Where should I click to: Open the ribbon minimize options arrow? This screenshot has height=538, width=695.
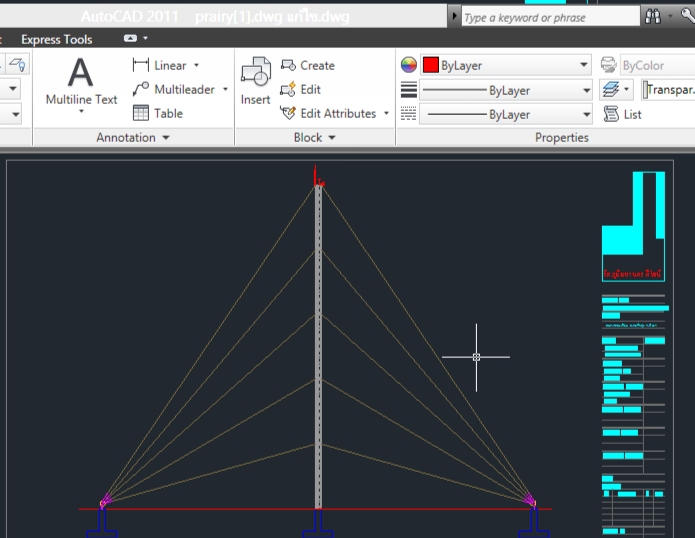coord(145,39)
